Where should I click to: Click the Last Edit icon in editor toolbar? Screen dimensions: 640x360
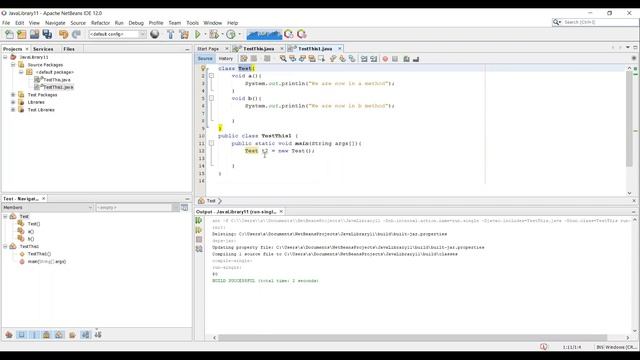tap(244, 59)
